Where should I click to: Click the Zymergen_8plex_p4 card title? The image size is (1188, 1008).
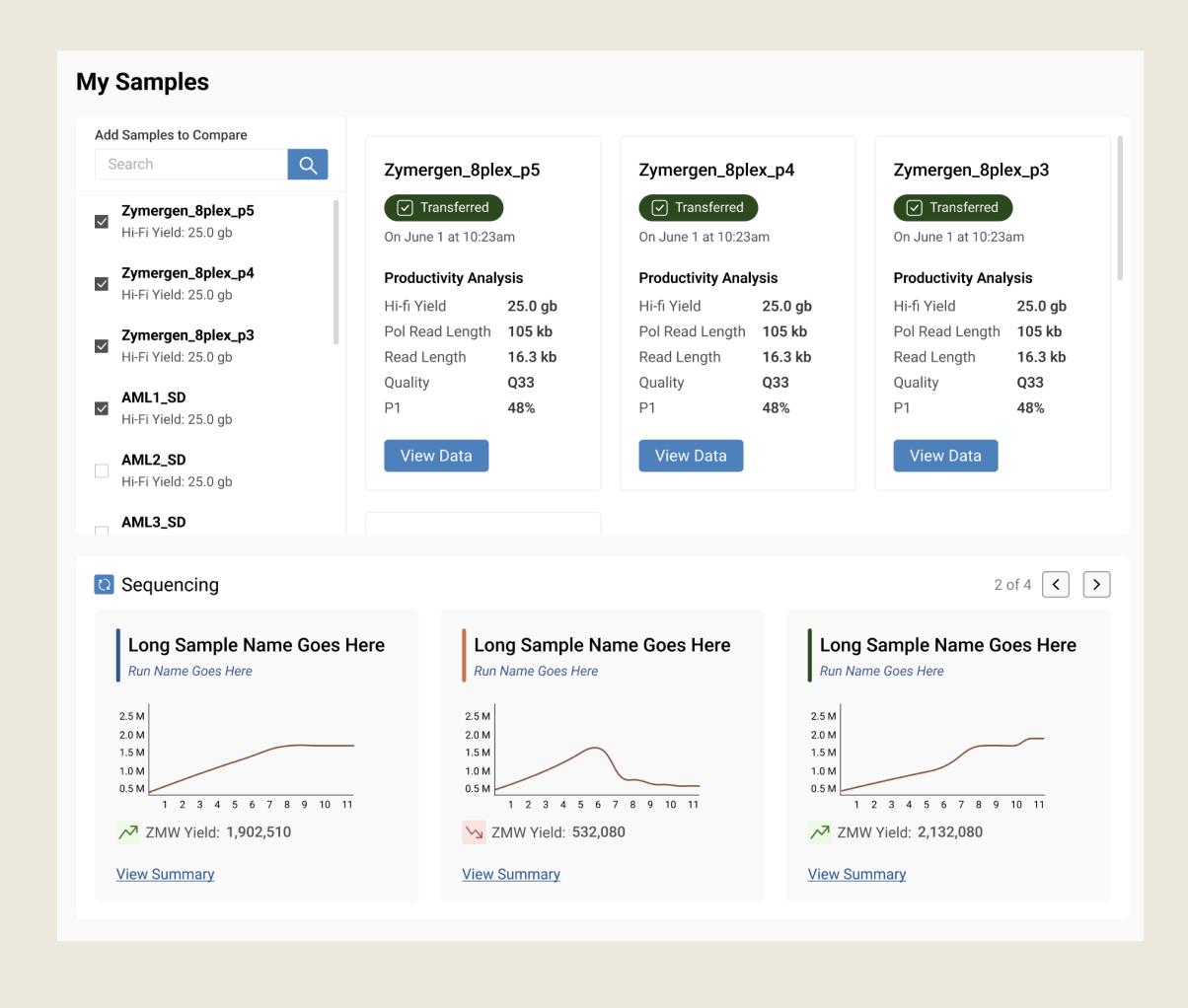716,170
